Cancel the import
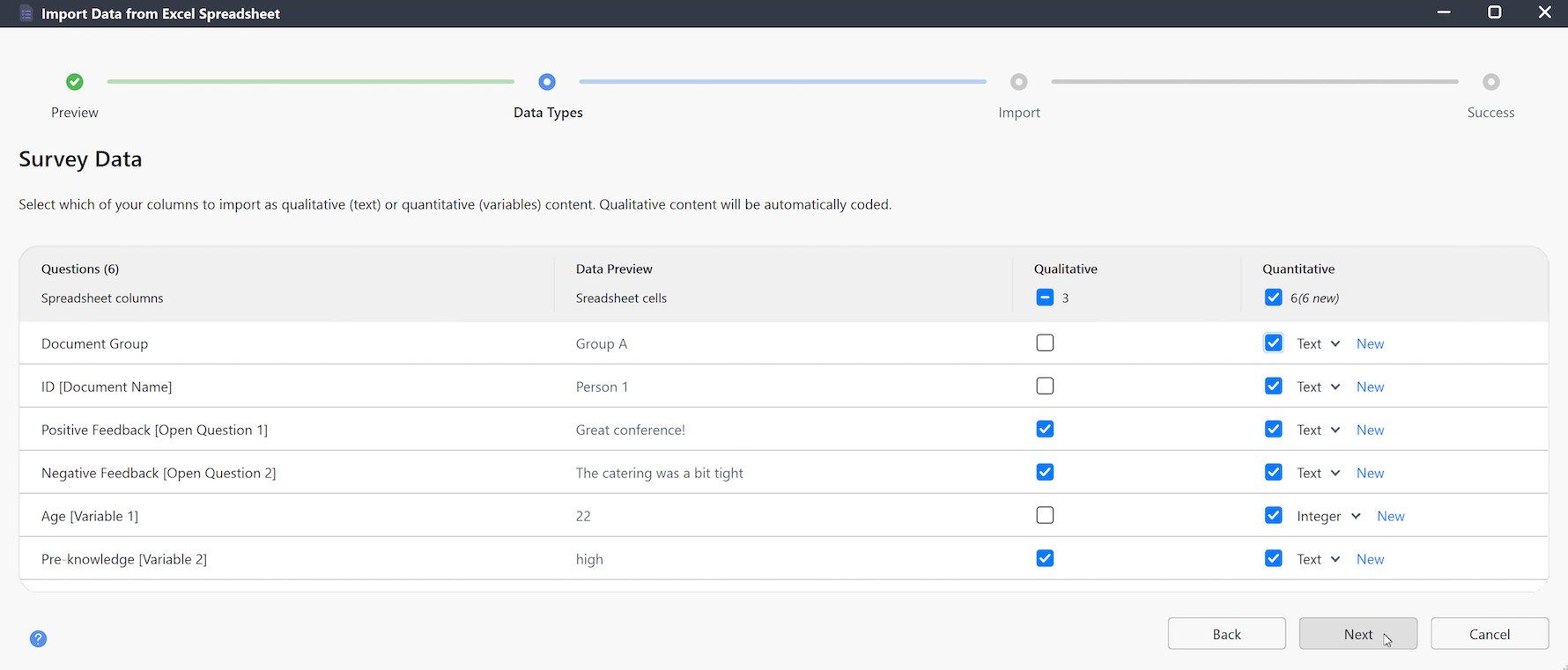The height and width of the screenshot is (670, 1568). [x=1490, y=634]
